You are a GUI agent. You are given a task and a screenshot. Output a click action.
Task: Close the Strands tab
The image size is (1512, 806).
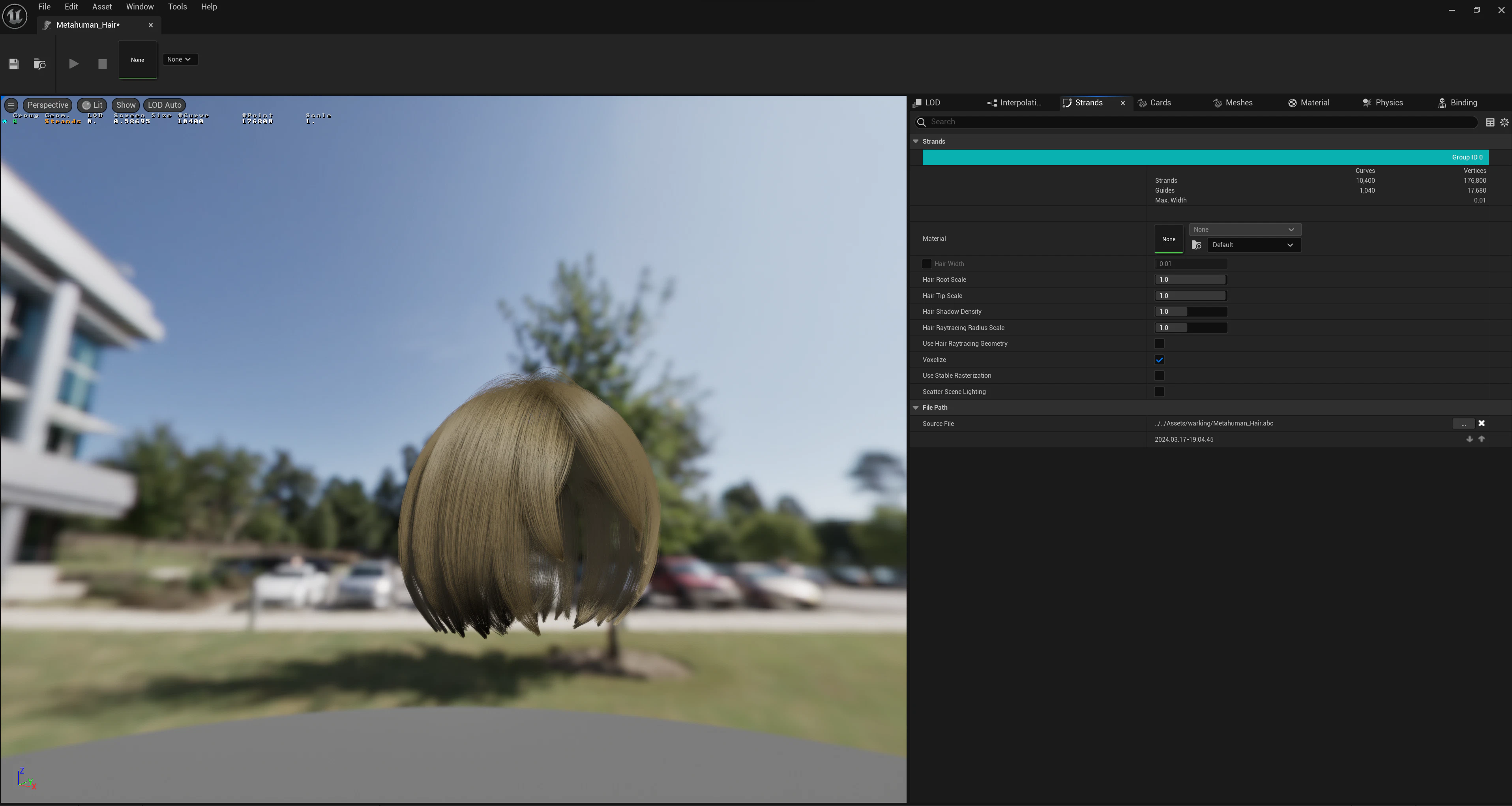pyautogui.click(x=1123, y=103)
